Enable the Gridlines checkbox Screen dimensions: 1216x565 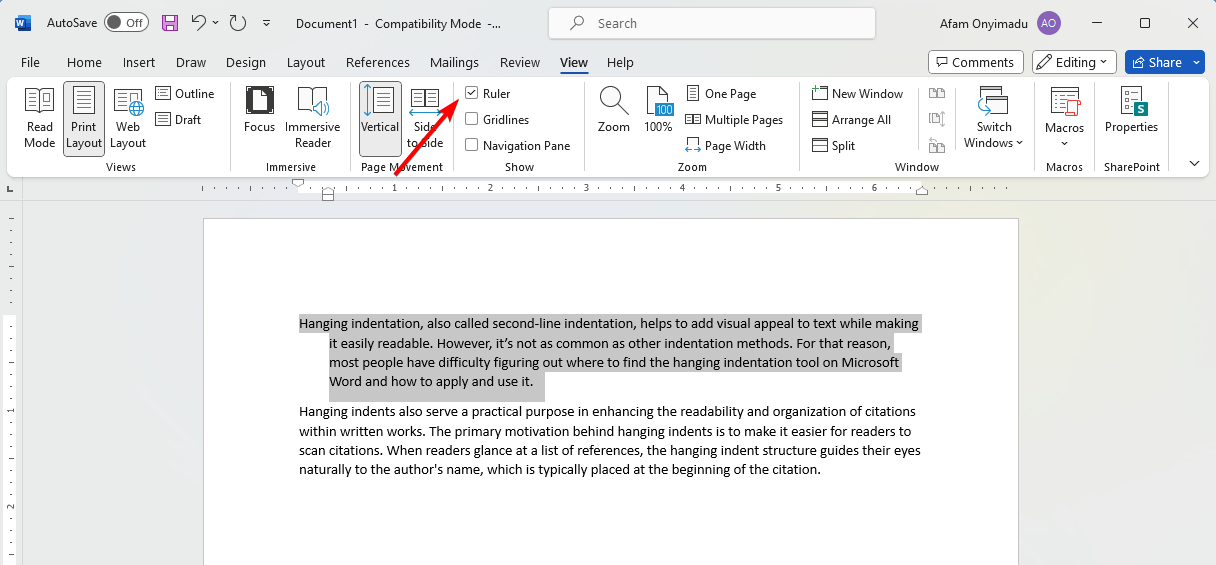coord(472,119)
